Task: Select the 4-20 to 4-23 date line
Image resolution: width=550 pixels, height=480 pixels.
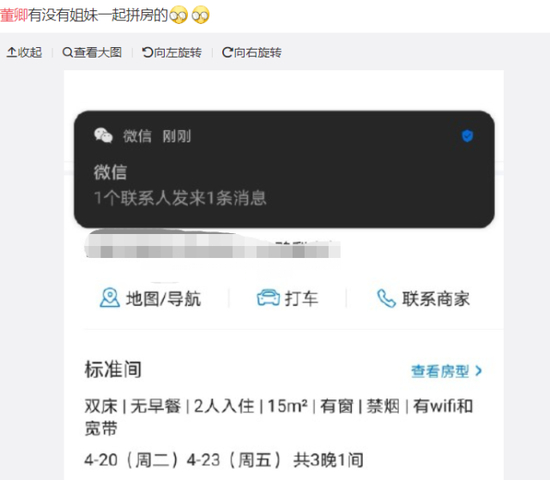Action: [224, 460]
